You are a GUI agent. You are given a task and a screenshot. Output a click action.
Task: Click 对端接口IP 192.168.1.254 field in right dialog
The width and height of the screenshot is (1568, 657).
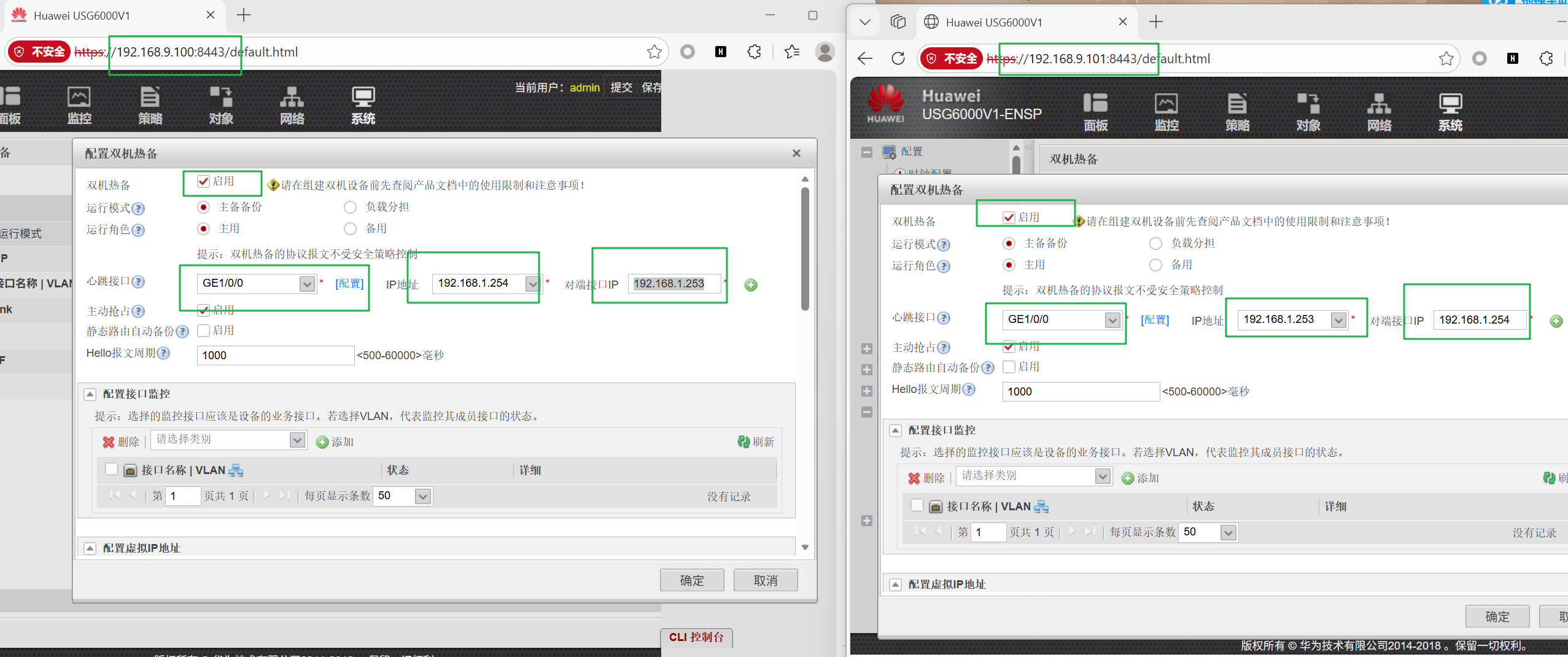pyautogui.click(x=1480, y=320)
